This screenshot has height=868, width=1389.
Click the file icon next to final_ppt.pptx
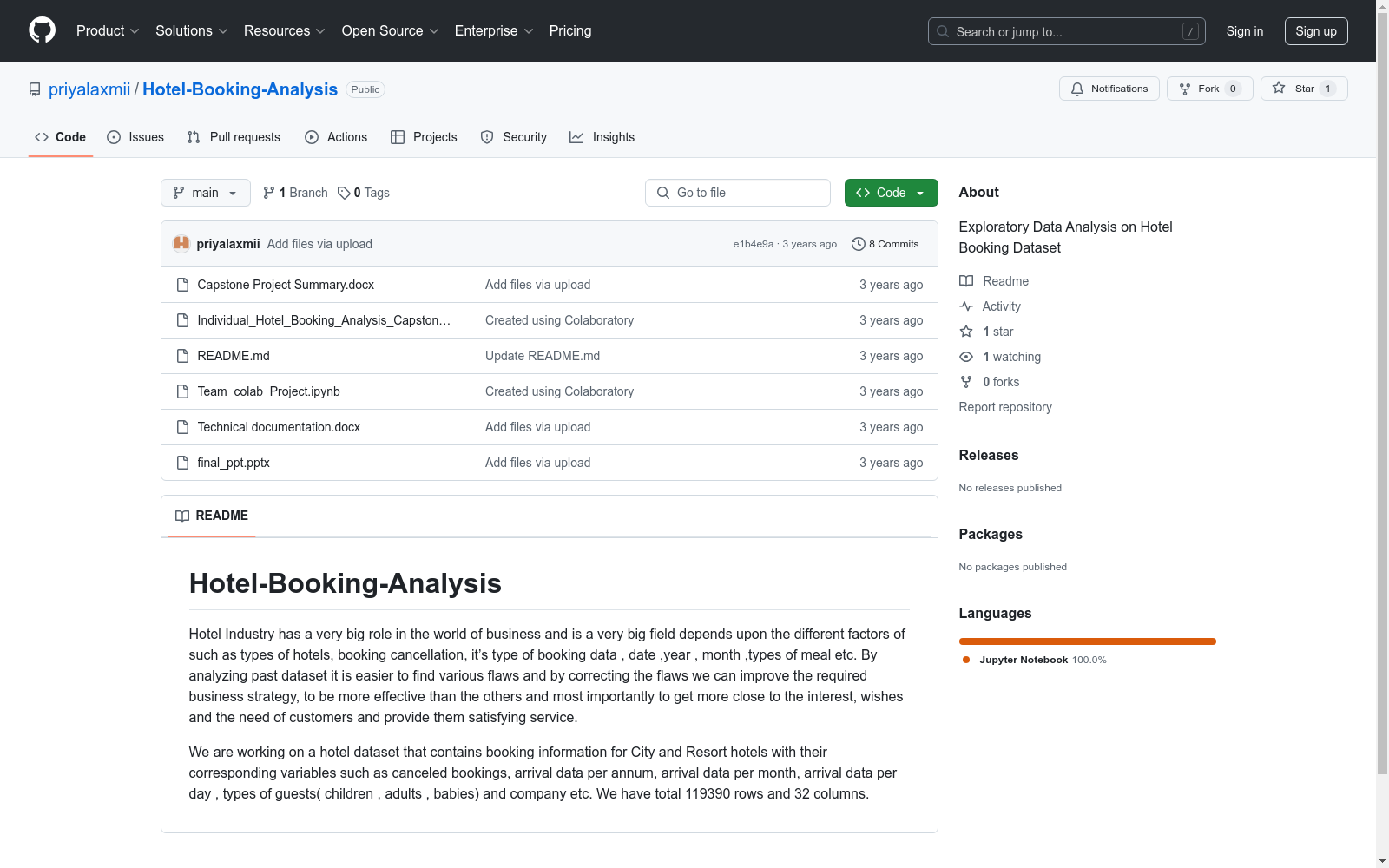182,463
